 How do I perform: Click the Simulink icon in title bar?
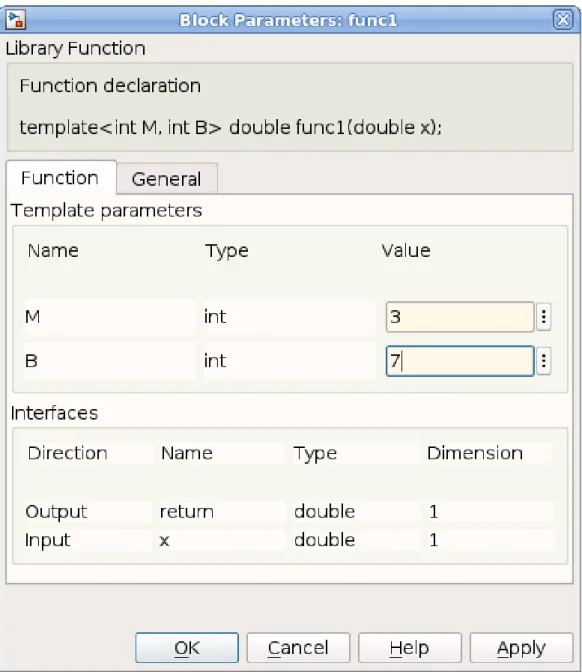[16, 20]
